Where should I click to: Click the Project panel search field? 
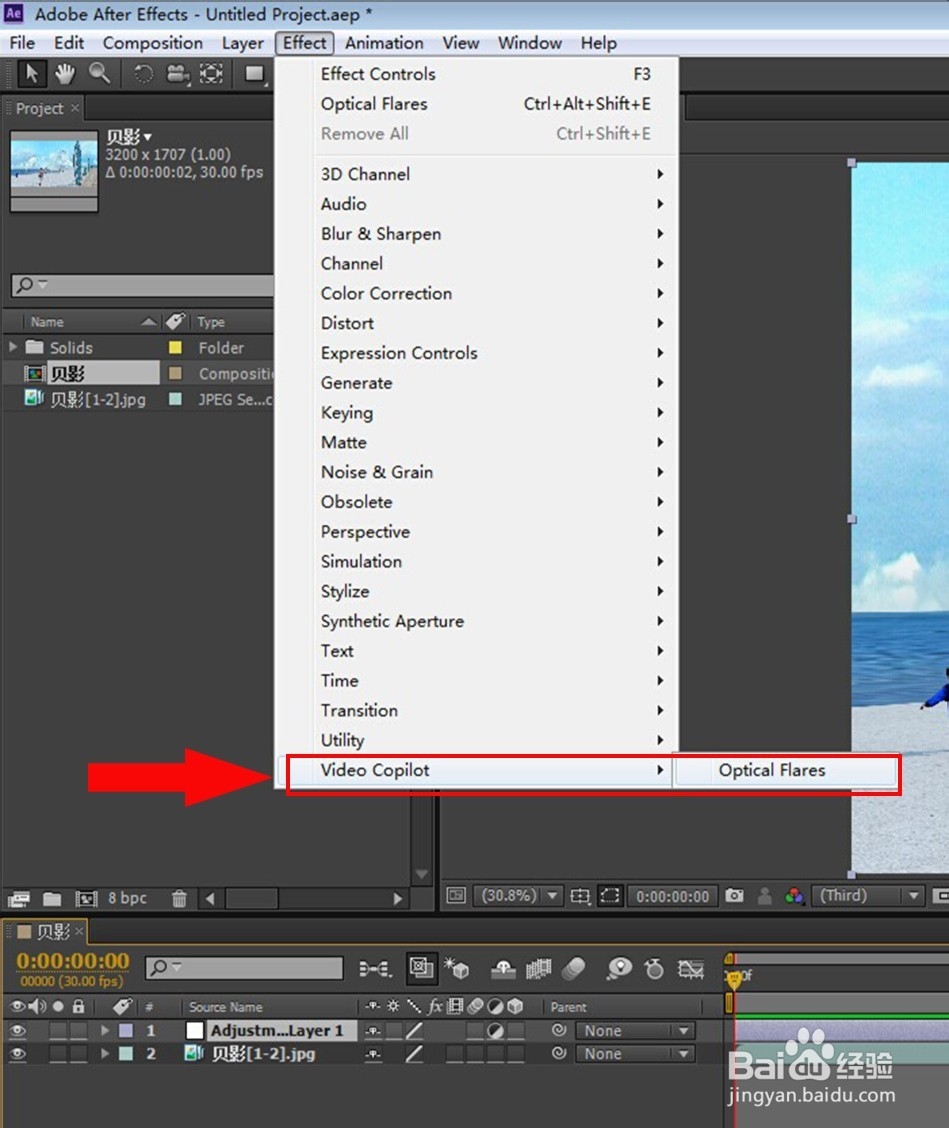pos(142,285)
